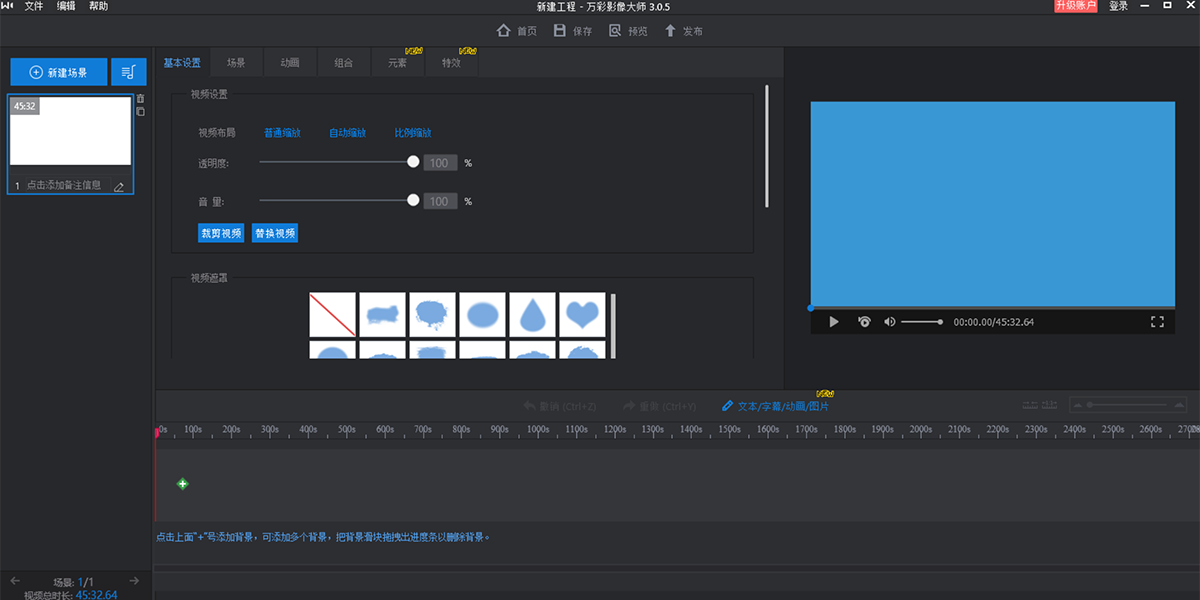
Task: Click the 透明度 opacity slider handle
Action: point(413,162)
